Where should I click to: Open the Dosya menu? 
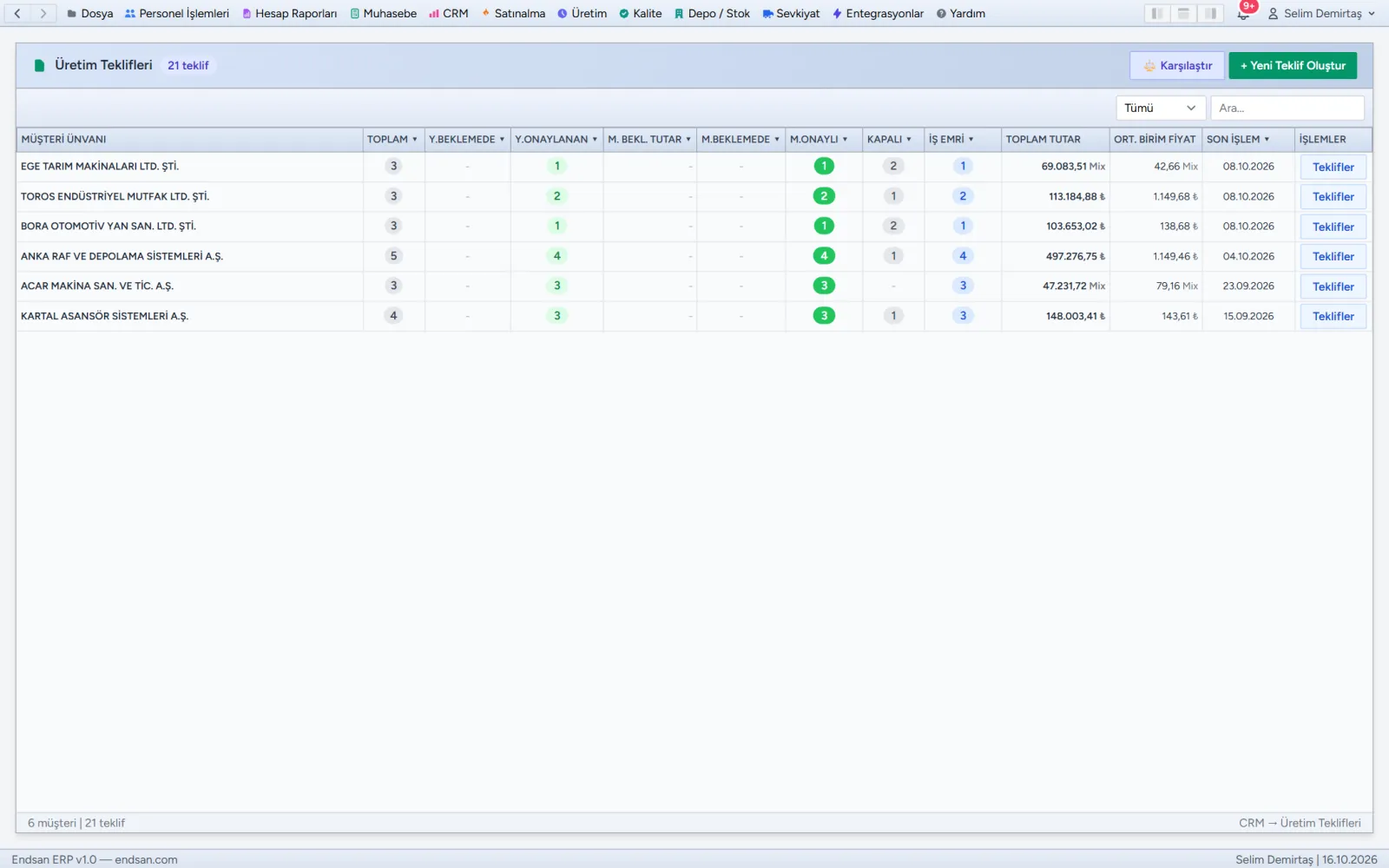pyautogui.click(x=90, y=13)
